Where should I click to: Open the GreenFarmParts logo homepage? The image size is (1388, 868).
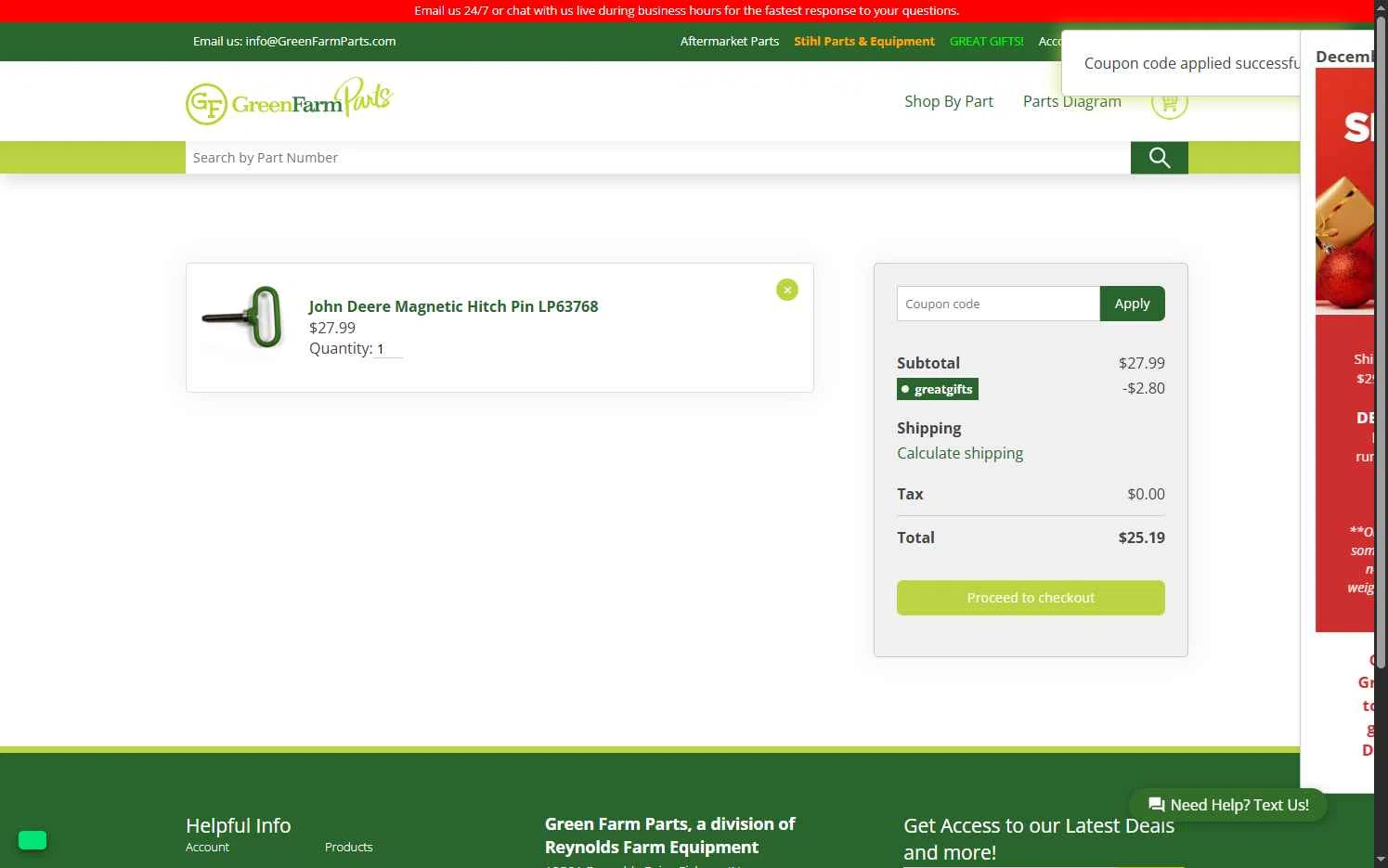(290, 100)
